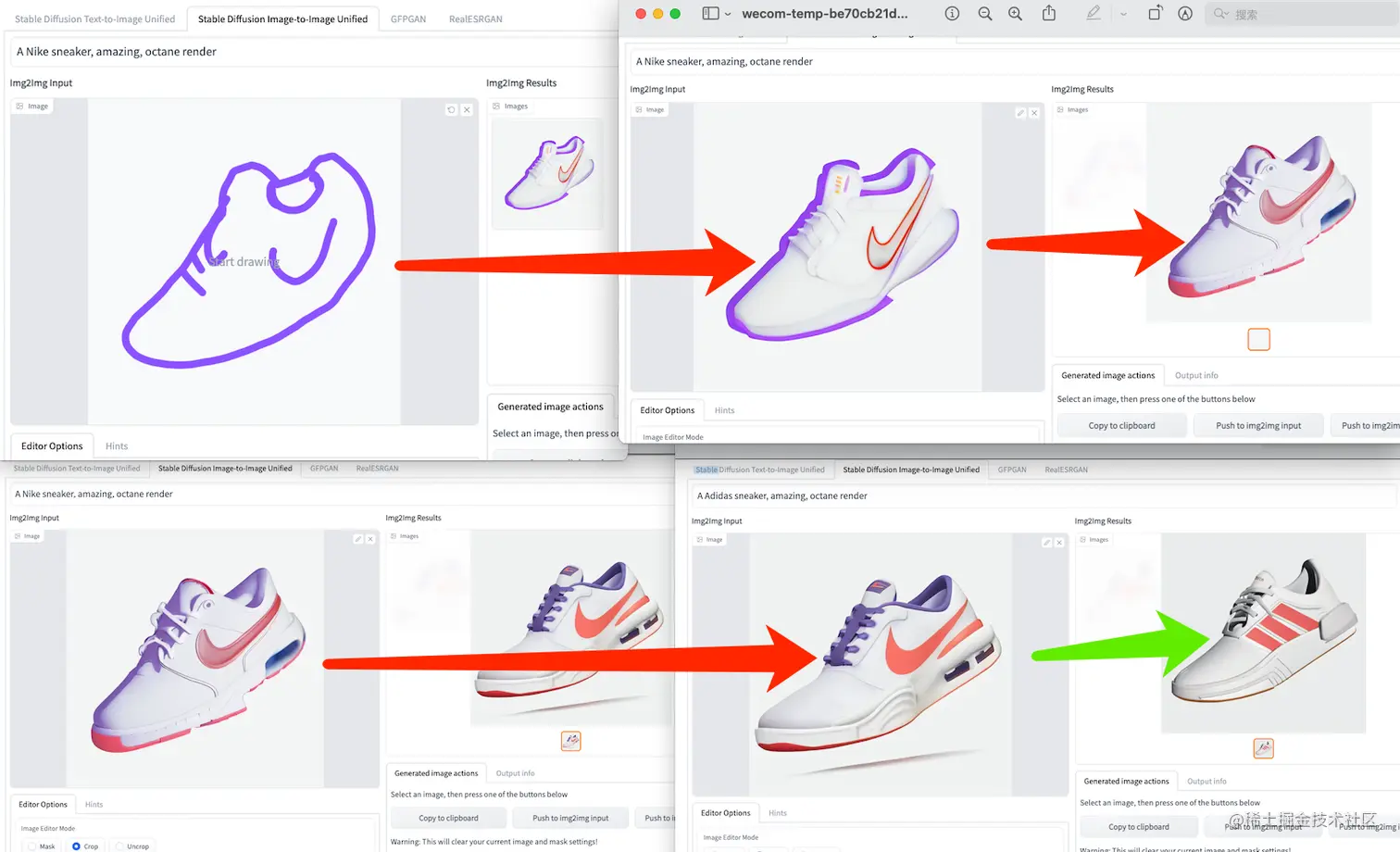The image size is (1400, 852).
Task: Zoom in using the Preview magnifier plus icon
Action: click(1016, 14)
